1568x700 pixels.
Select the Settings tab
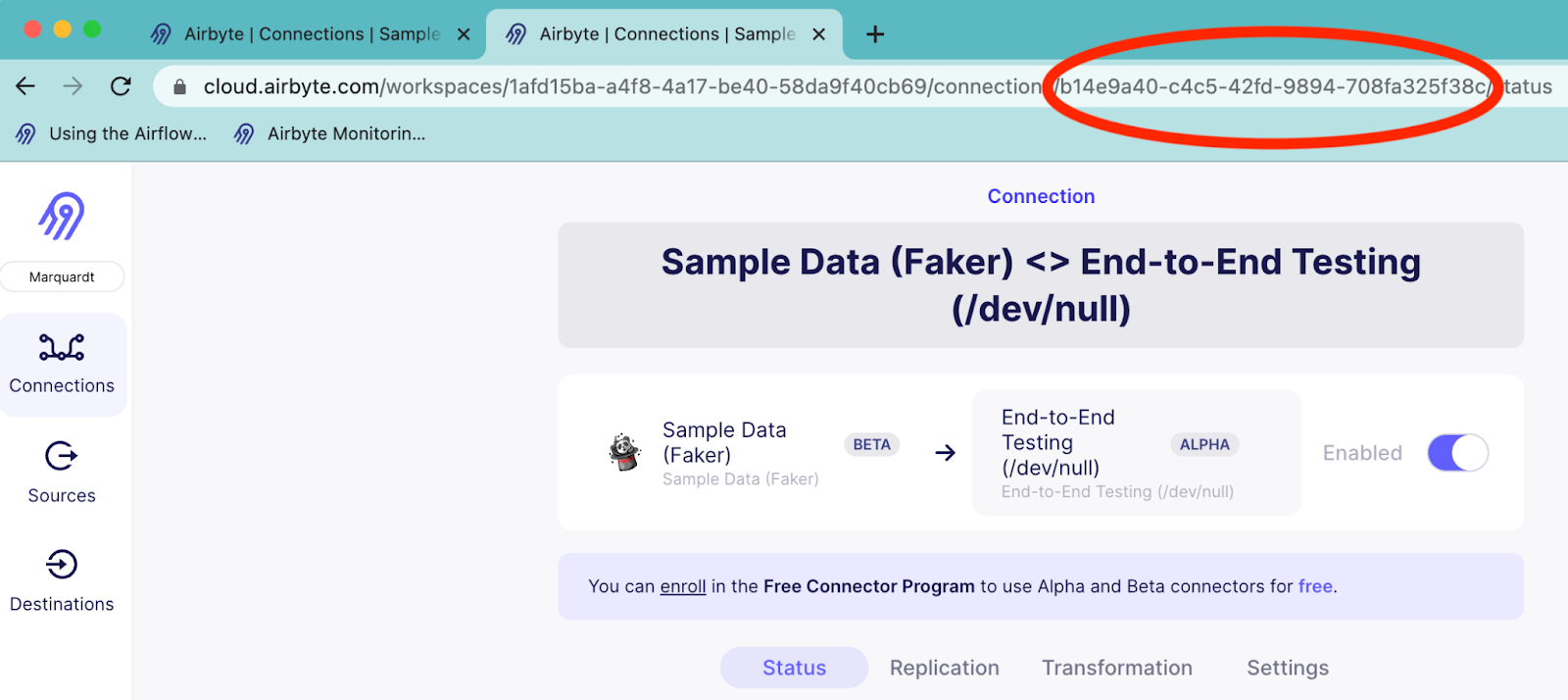[x=1287, y=668]
